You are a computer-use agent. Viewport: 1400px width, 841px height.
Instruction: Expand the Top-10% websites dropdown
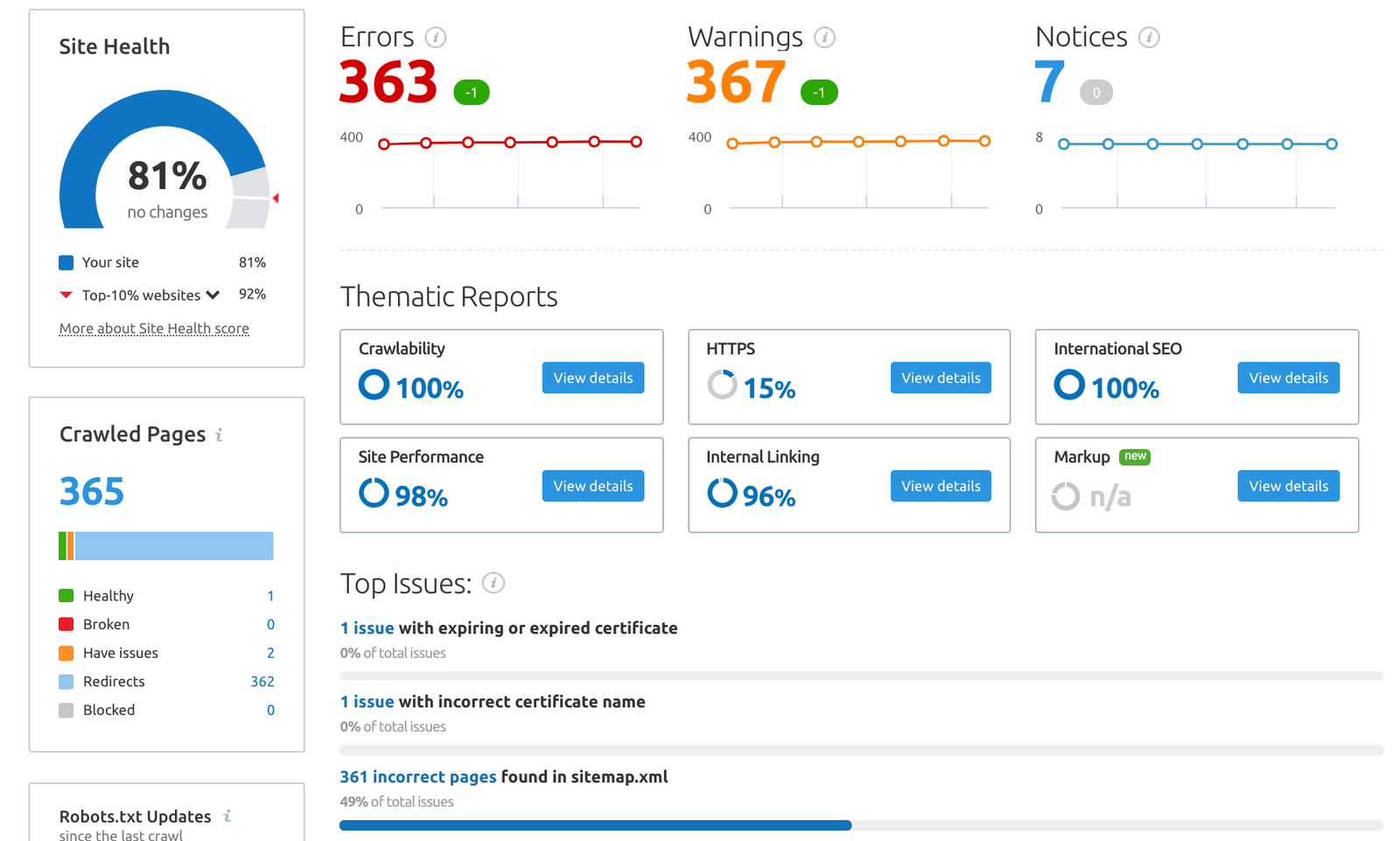(213, 295)
